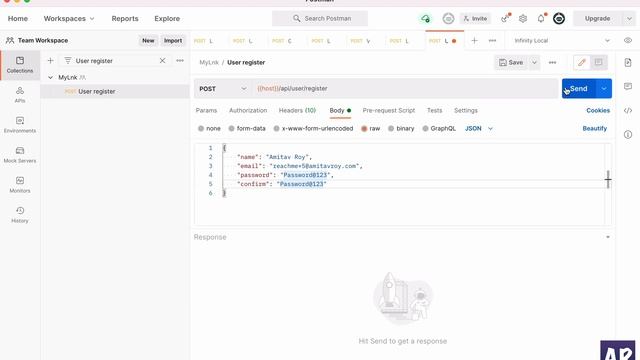Open the Environments sidebar panel
Image resolution: width=640 pixels, height=360 pixels.
(x=20, y=125)
